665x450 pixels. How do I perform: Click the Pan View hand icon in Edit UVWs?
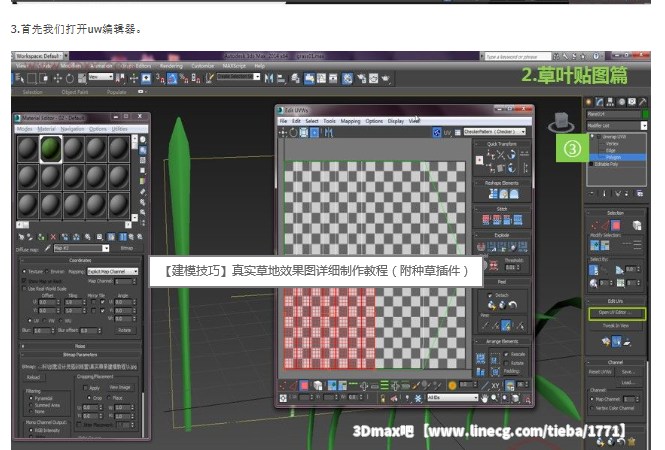click(485, 398)
